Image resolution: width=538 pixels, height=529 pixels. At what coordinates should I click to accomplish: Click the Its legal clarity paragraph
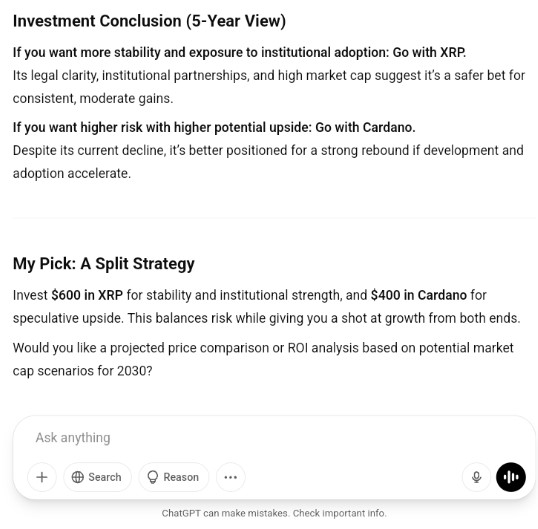(x=269, y=87)
